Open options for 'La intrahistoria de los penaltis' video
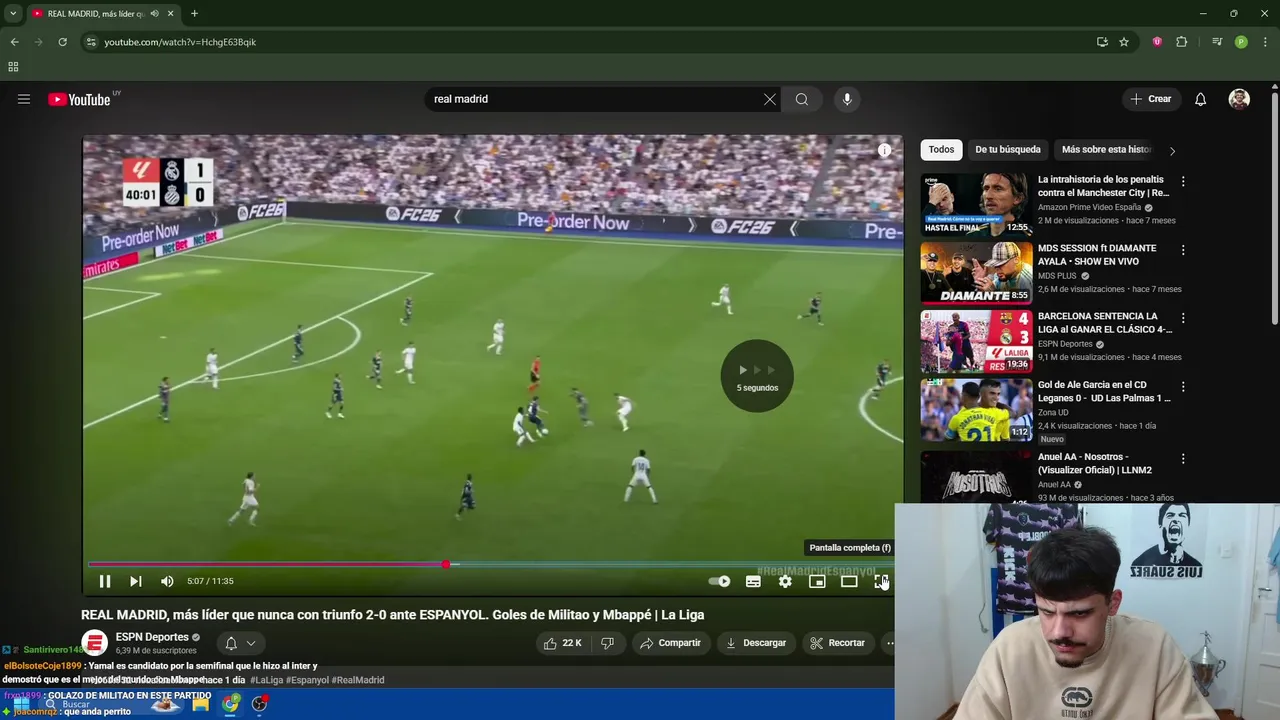The height and width of the screenshot is (720, 1280). click(1183, 182)
